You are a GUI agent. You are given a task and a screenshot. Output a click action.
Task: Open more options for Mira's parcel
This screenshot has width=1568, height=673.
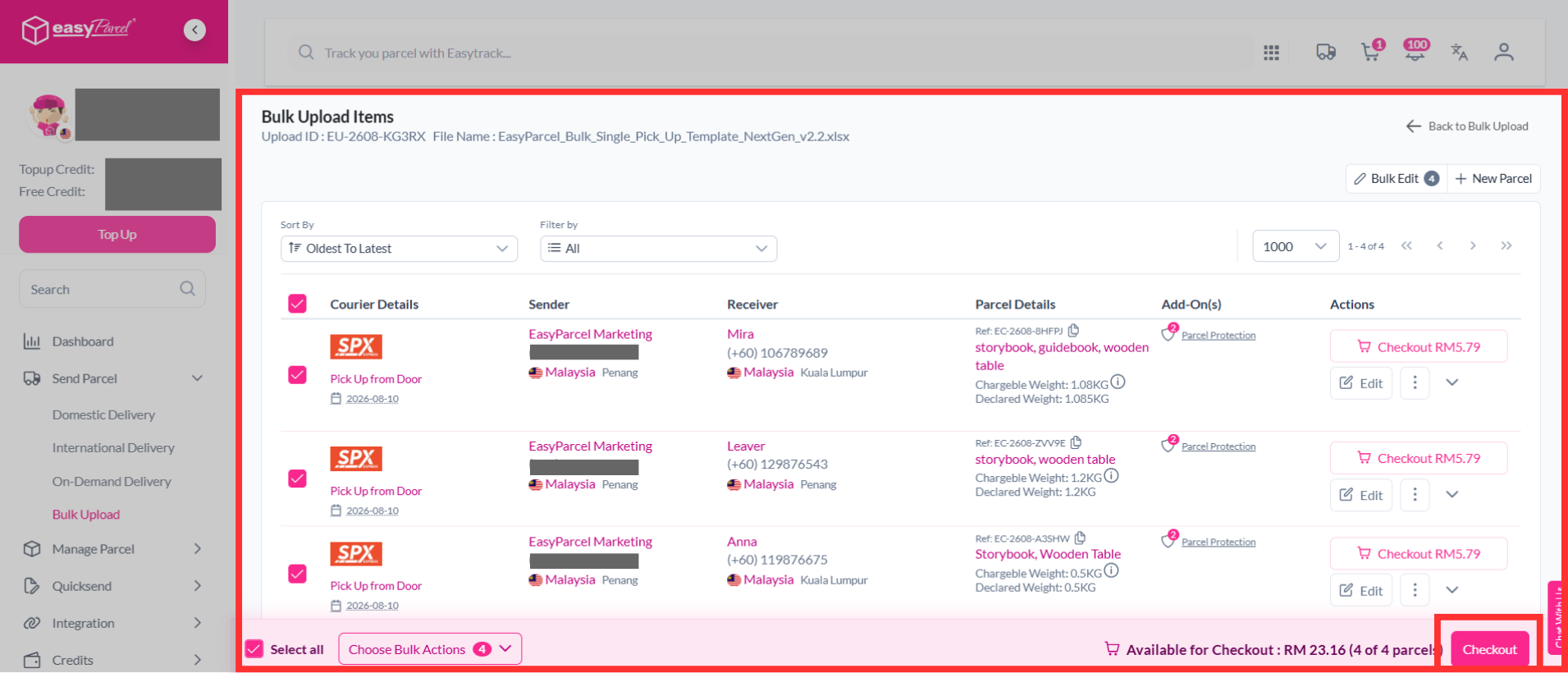pyautogui.click(x=1415, y=383)
